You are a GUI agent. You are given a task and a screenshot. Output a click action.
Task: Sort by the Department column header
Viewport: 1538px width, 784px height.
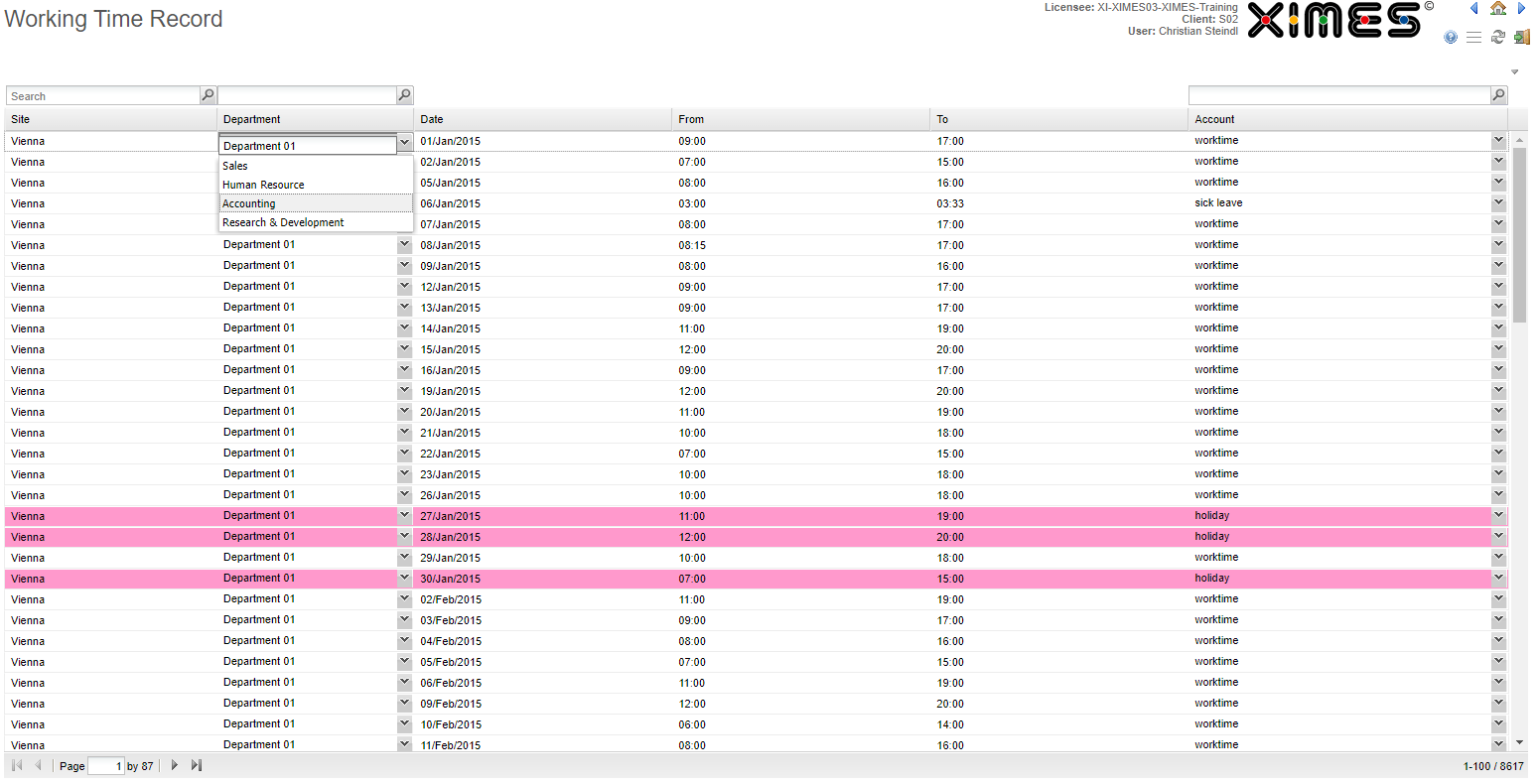pyautogui.click(x=316, y=119)
